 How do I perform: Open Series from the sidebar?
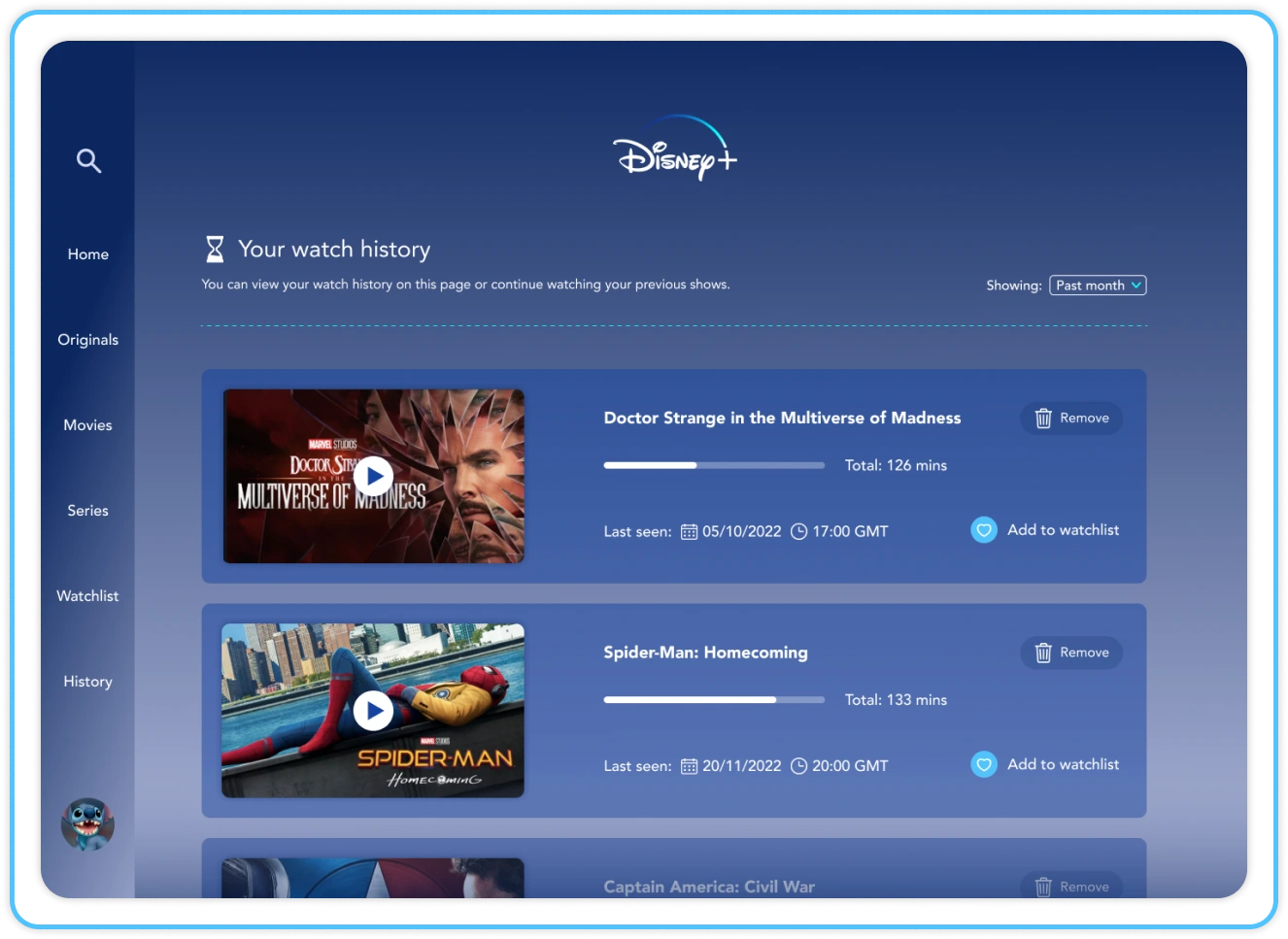[88, 511]
